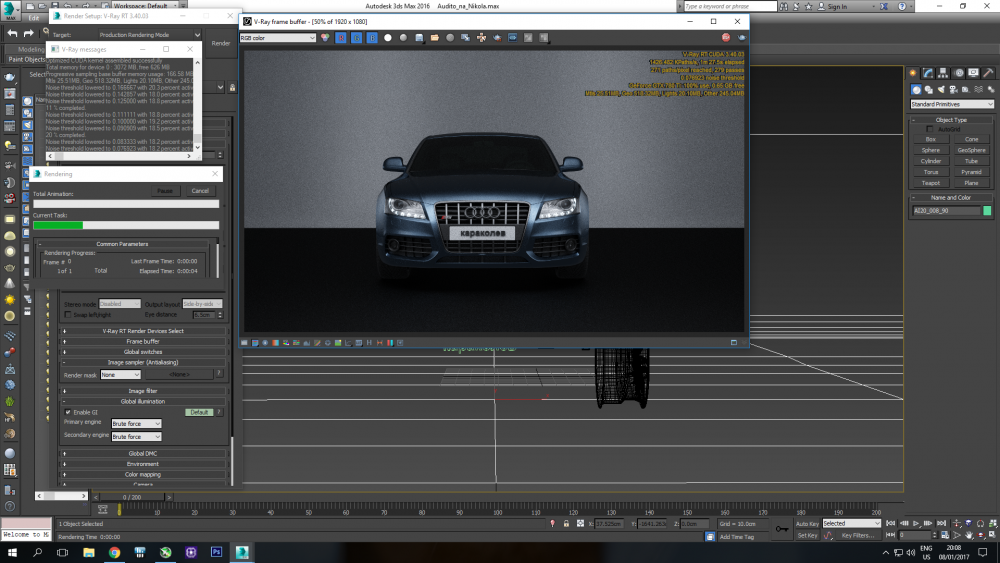Open the Hierarchy tab in command panel

[943, 73]
